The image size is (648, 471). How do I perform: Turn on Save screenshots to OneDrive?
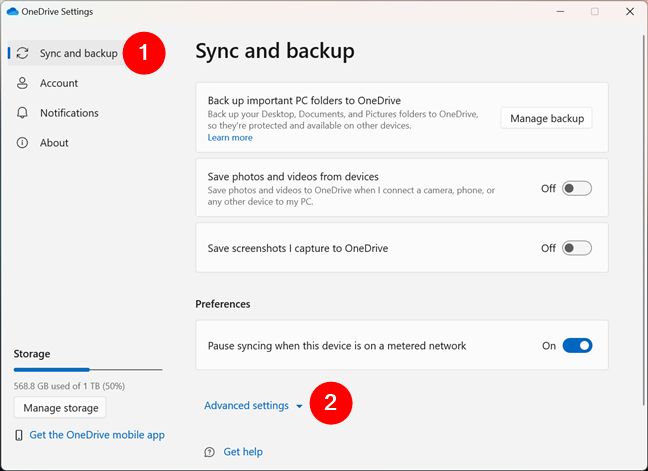click(577, 248)
